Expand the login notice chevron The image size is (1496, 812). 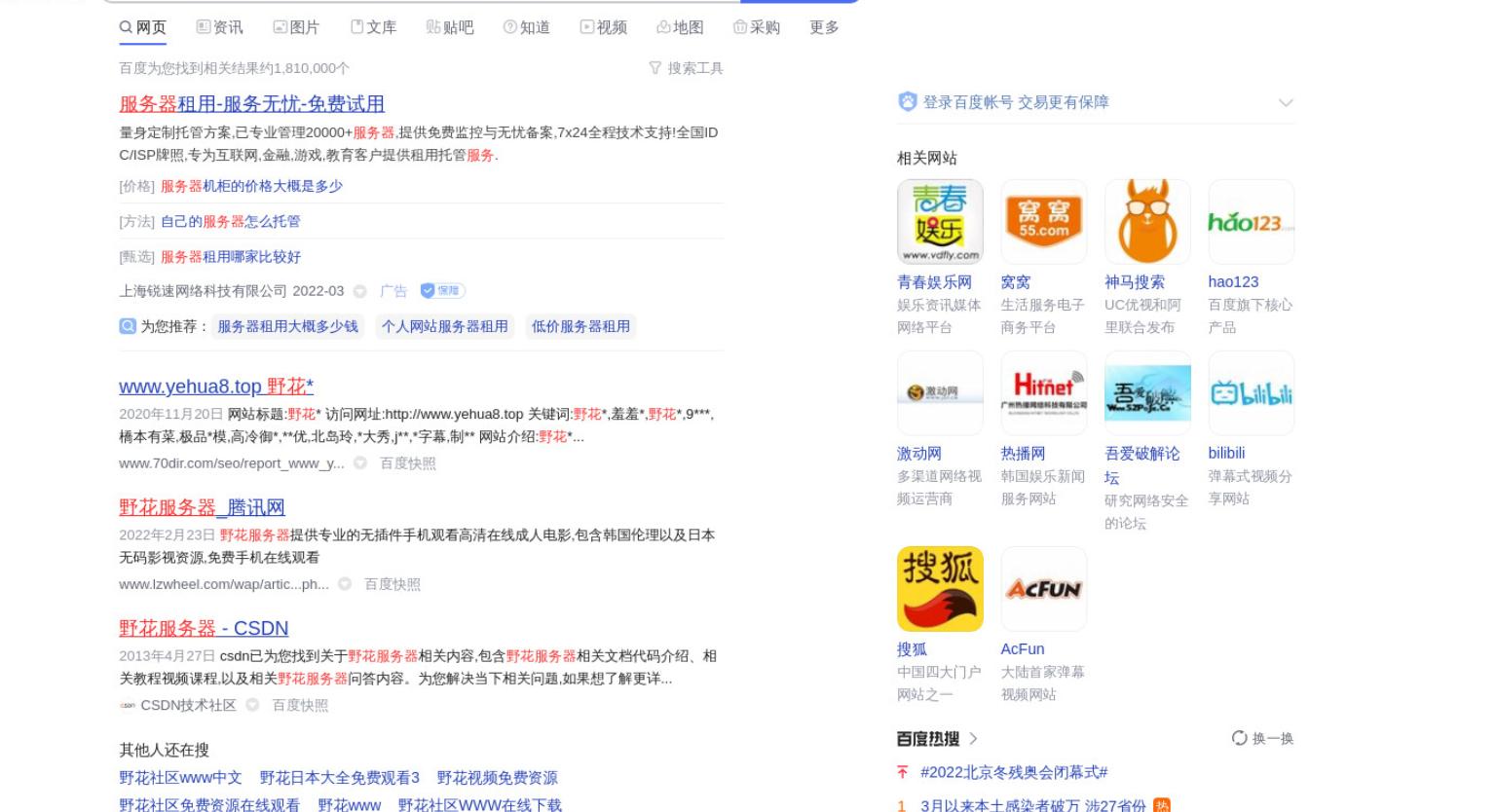pyautogui.click(x=1286, y=102)
